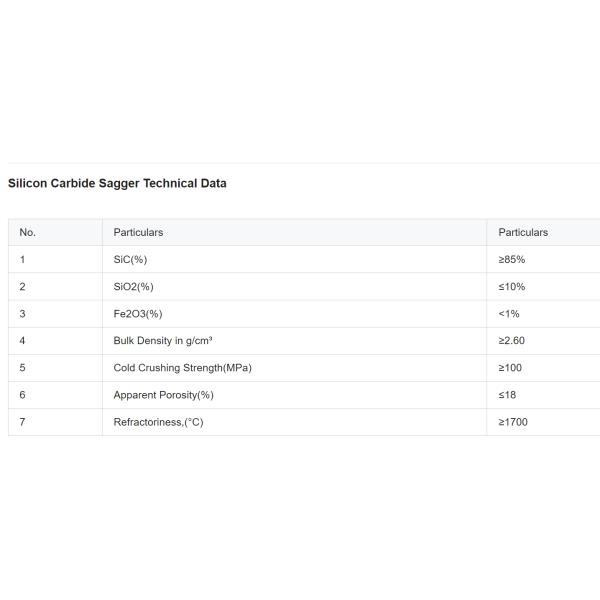Click row number 4 cell

[x=22, y=340]
